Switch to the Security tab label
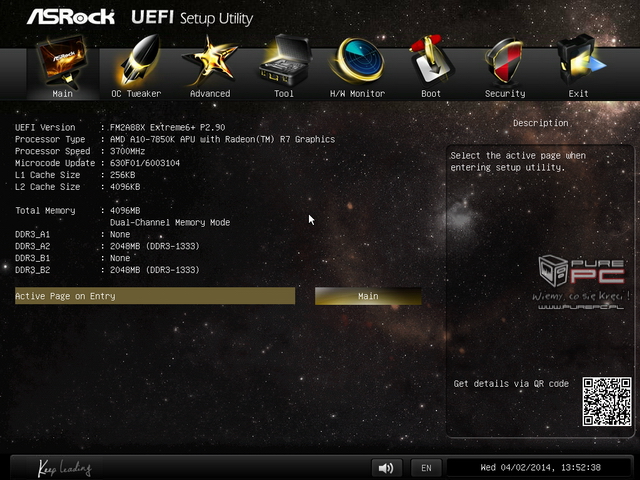This screenshot has height=480, width=640. (x=505, y=94)
